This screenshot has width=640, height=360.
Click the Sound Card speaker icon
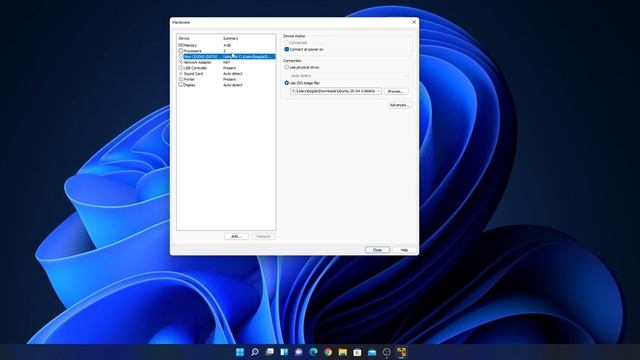[x=180, y=74]
